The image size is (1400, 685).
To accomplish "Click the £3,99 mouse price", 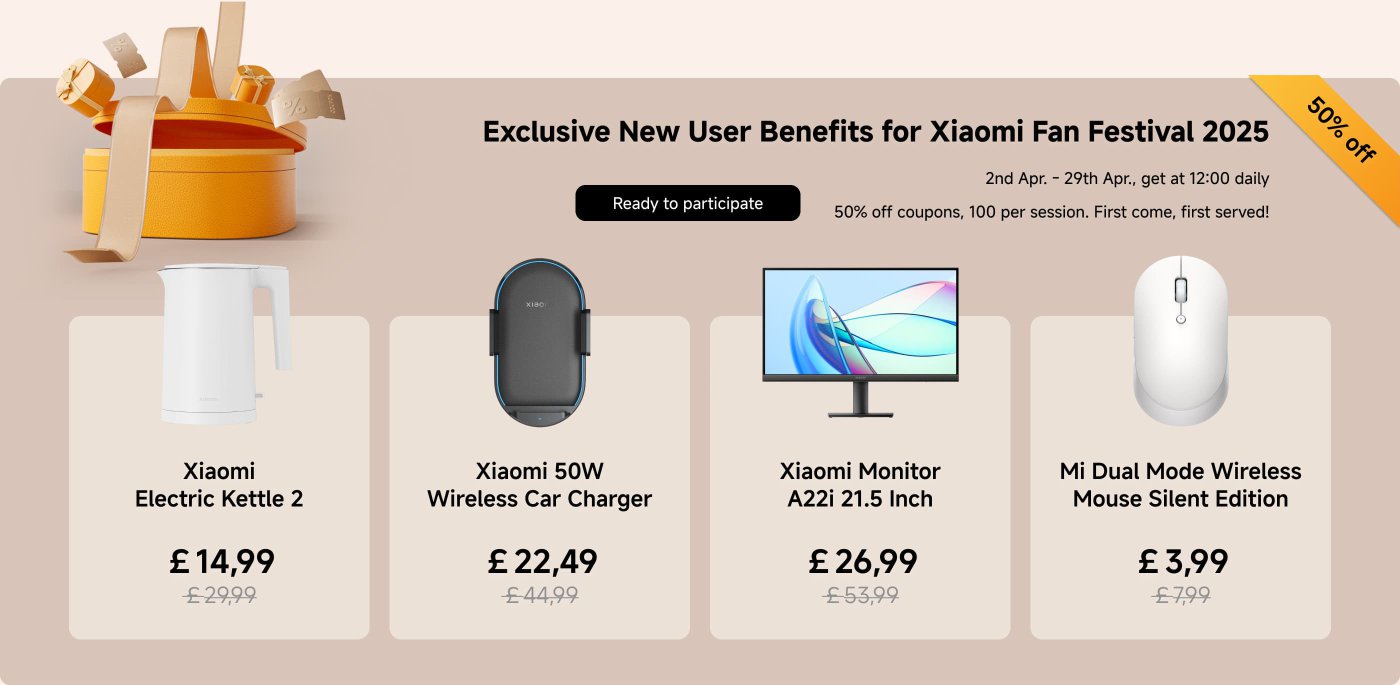I will pos(1183,562).
